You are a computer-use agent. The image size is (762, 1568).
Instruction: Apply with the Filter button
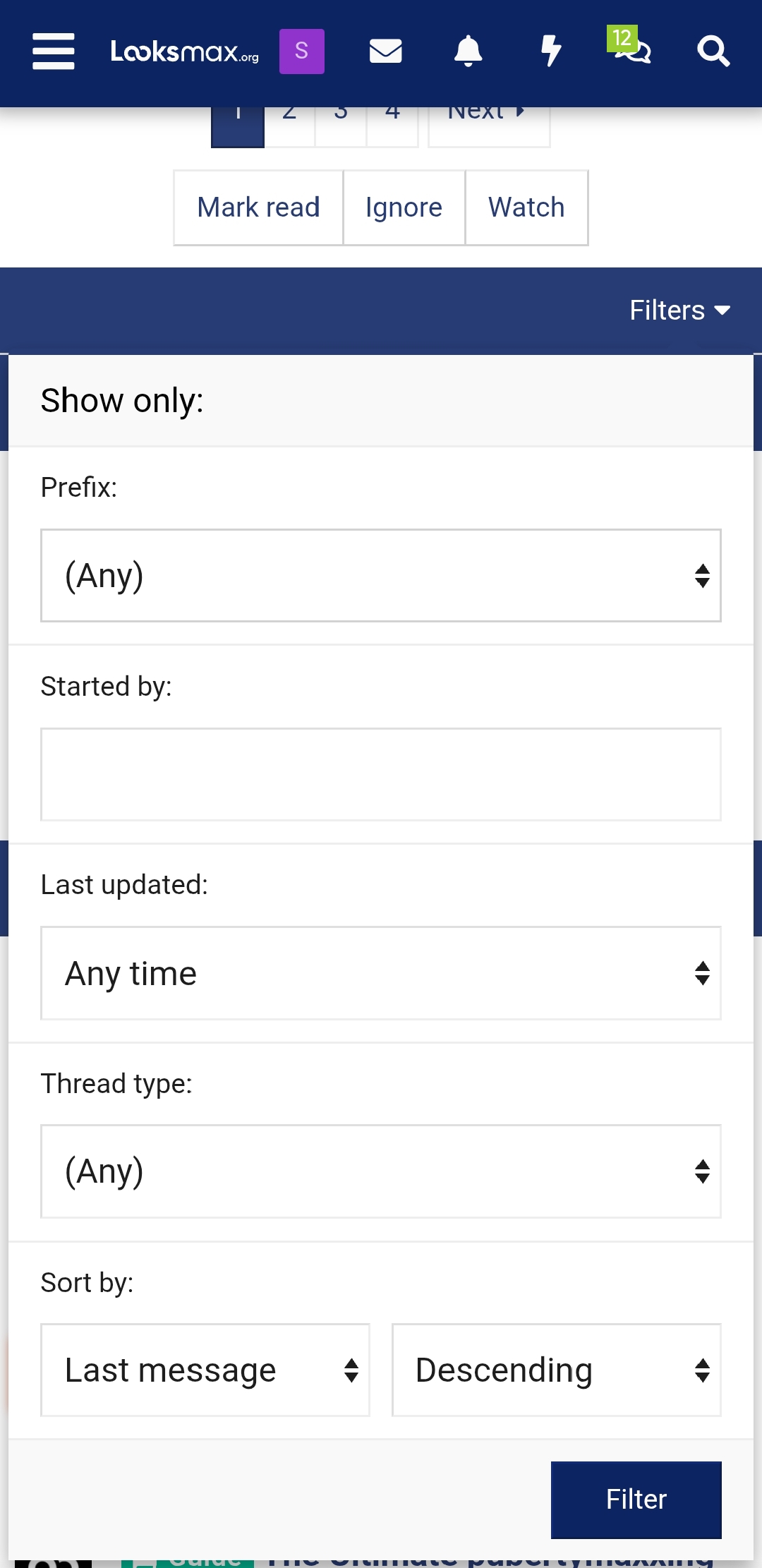(x=636, y=1500)
